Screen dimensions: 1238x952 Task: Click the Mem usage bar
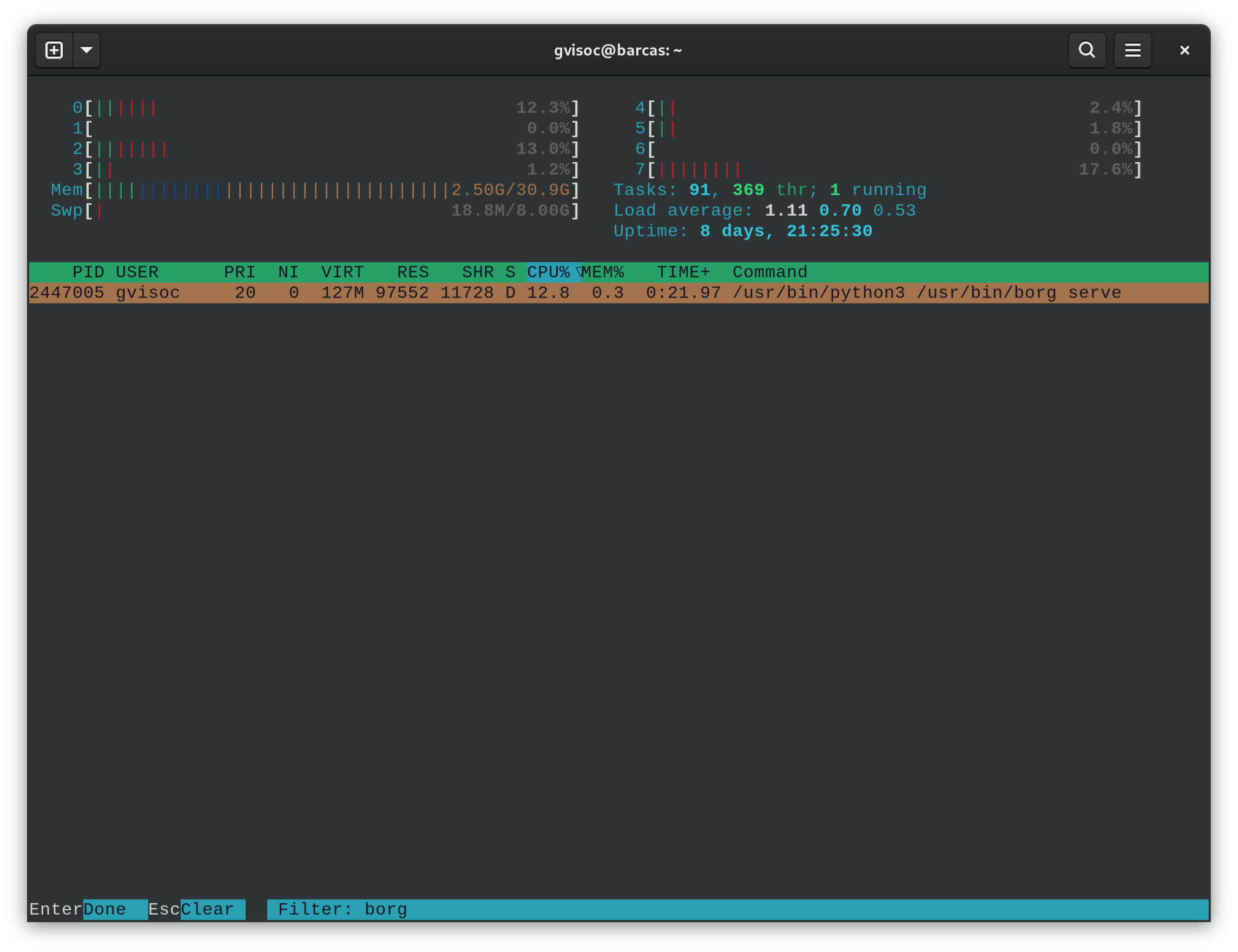click(315, 190)
